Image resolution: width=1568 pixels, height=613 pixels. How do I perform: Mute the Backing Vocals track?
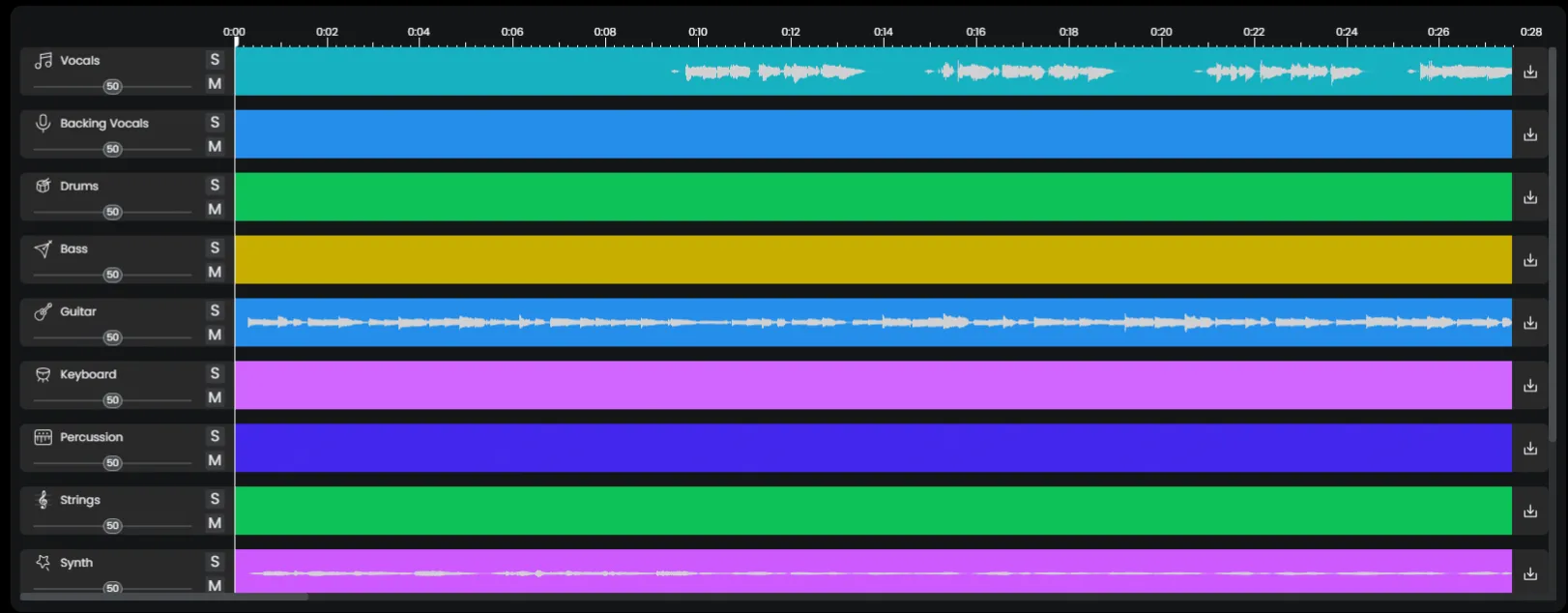(215, 147)
